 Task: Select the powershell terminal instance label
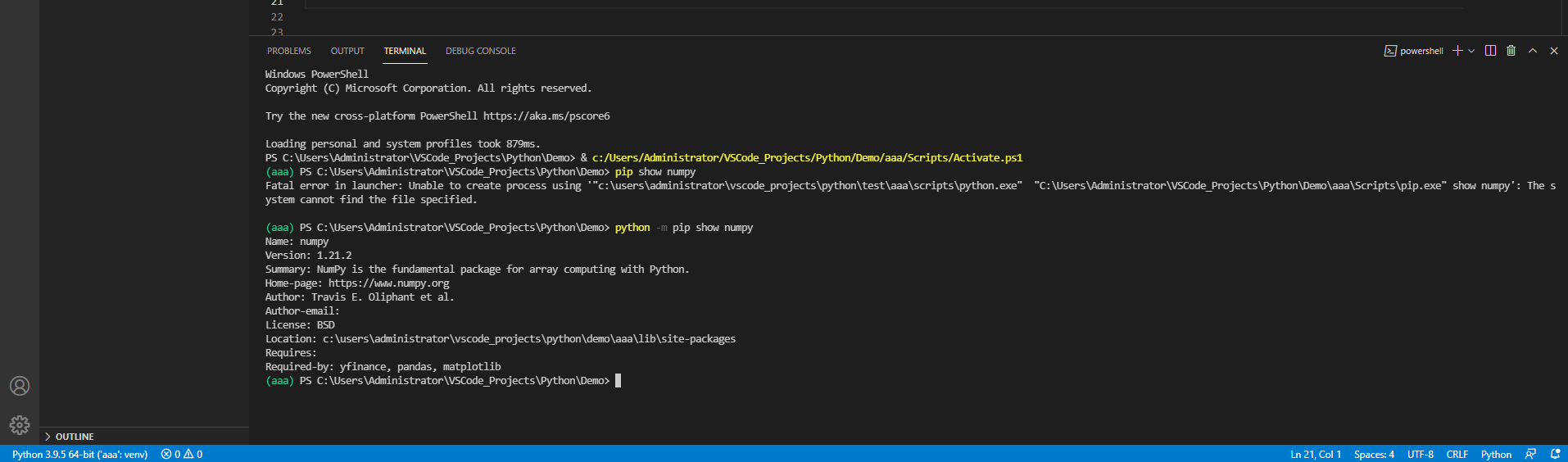click(1414, 51)
